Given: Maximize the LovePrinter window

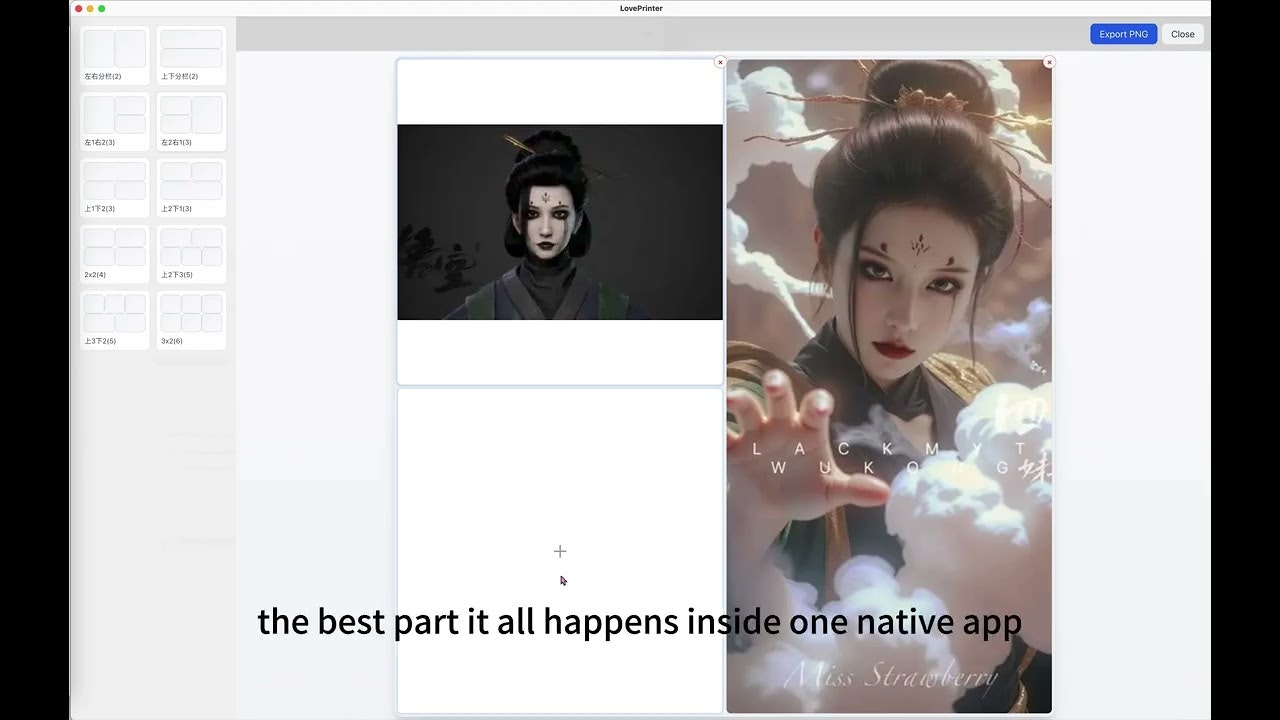Looking at the screenshot, I should 101,8.
